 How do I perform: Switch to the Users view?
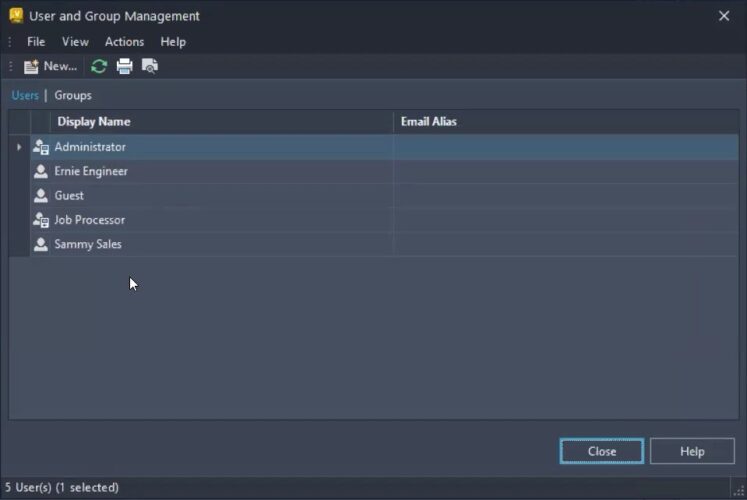tap(25, 95)
